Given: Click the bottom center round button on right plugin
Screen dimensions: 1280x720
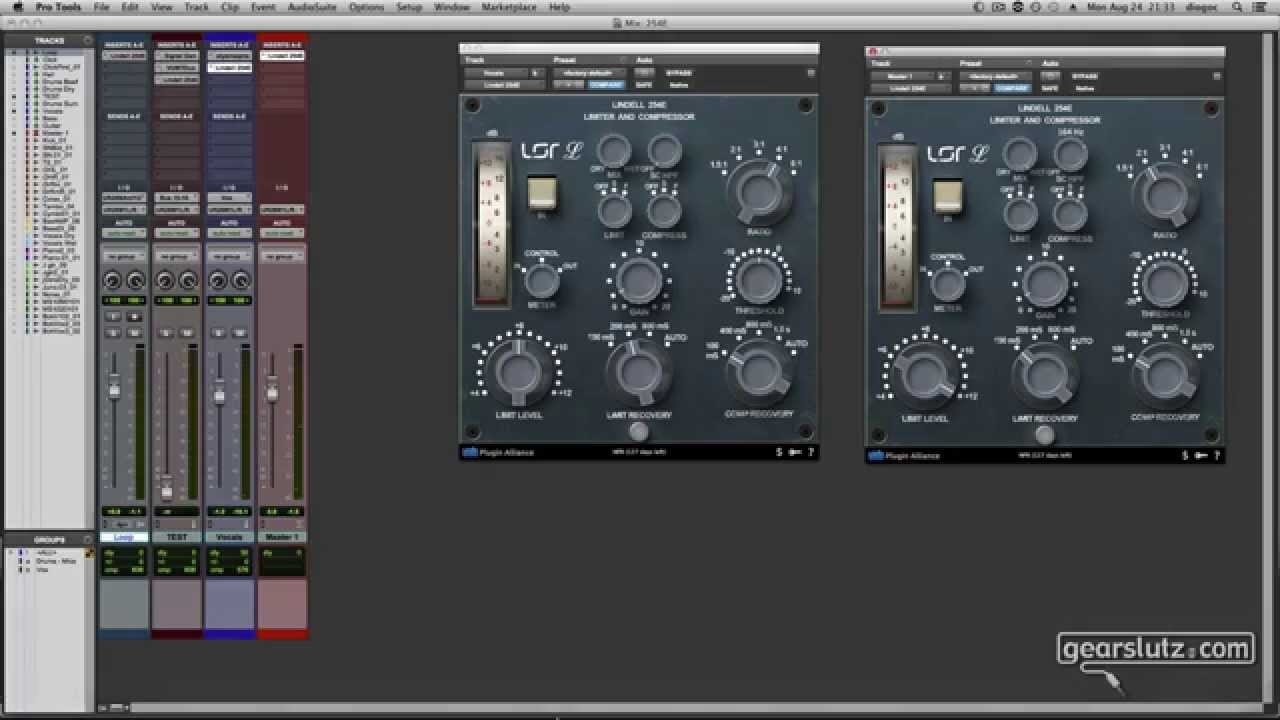Looking at the screenshot, I should tap(1044, 434).
